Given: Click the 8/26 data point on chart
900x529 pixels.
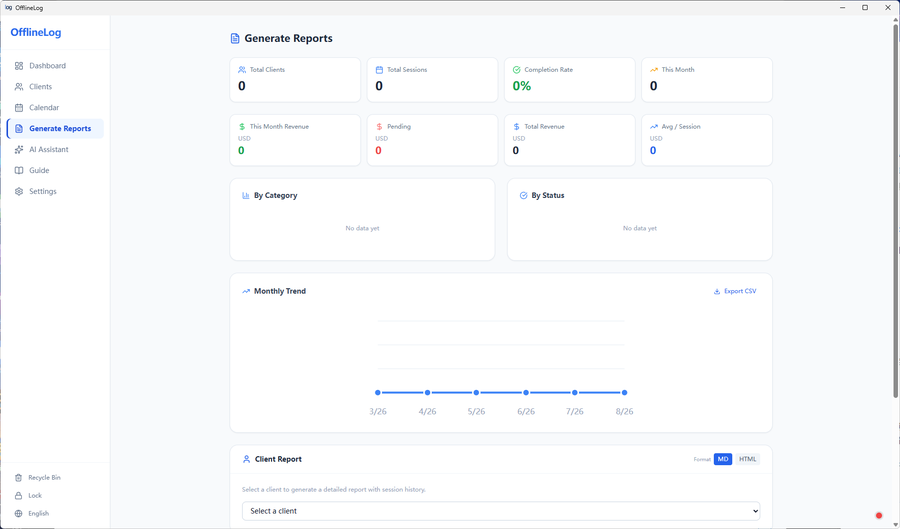Looking at the screenshot, I should coord(624,392).
